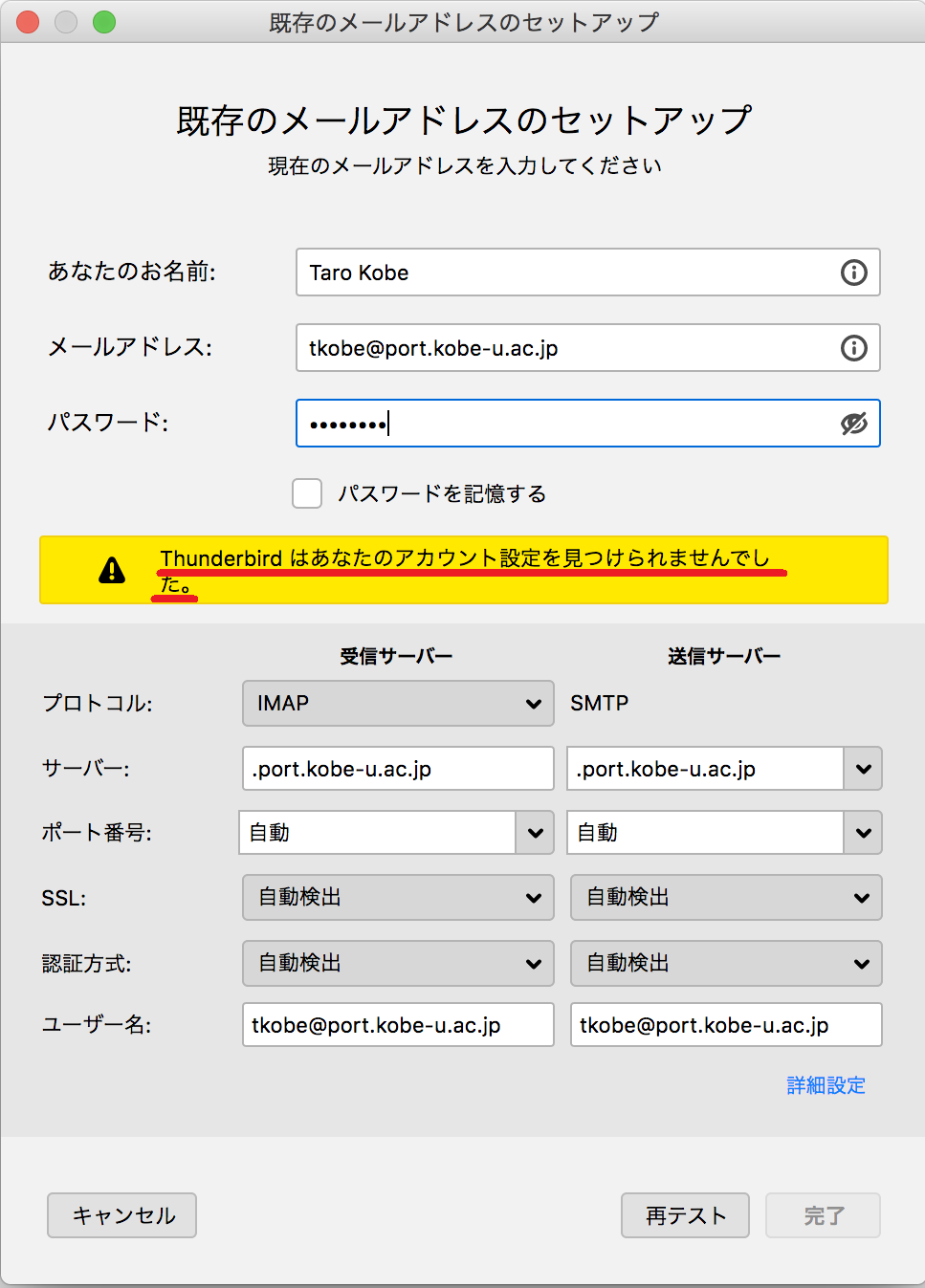The width and height of the screenshot is (925, 1288).
Task: Enable パスワードを記憶する checkbox
Action: 307,493
